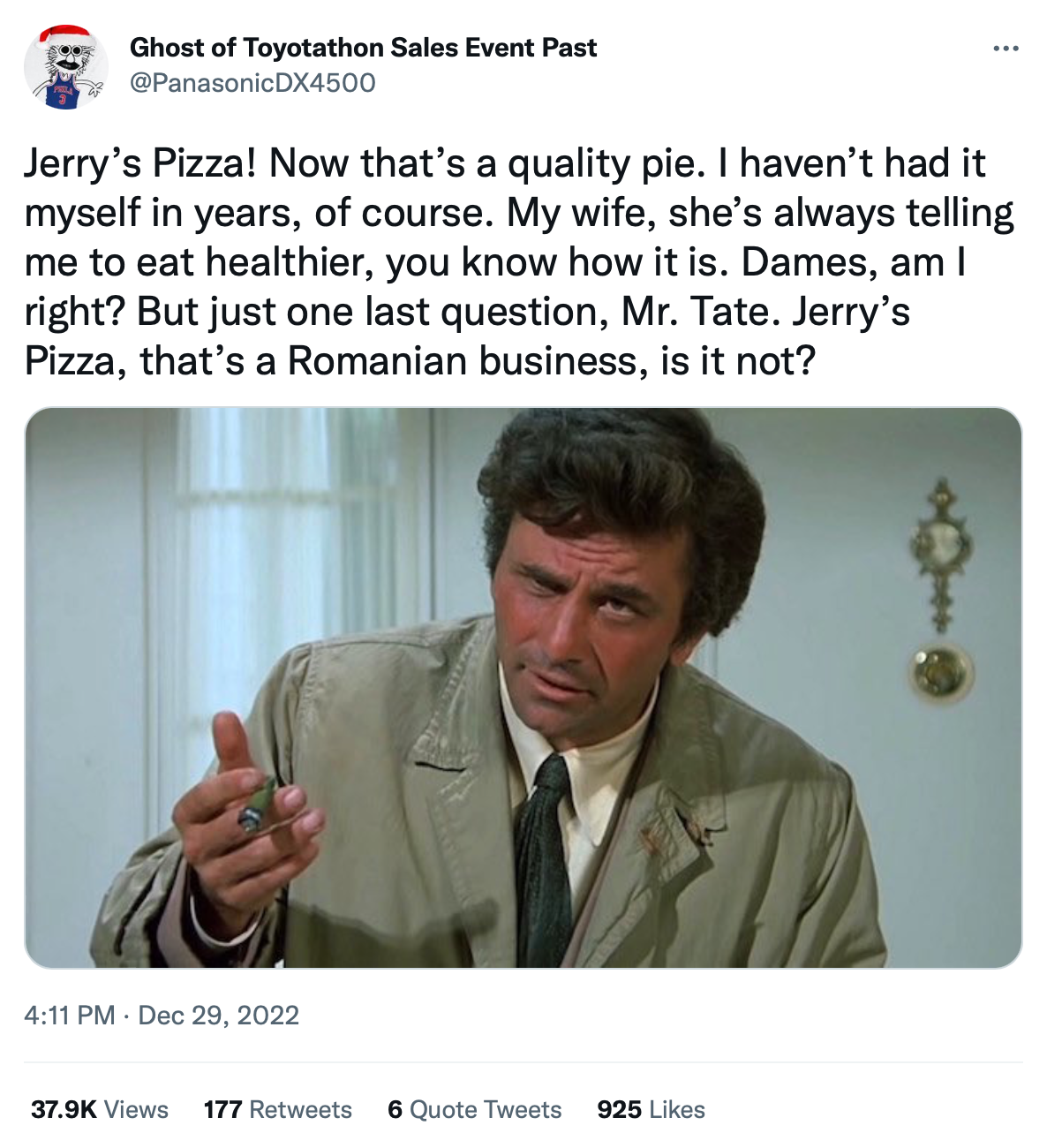Click the @PanasonicDX4500 handle
The width and height of the screenshot is (1047, 1148).
252,83
